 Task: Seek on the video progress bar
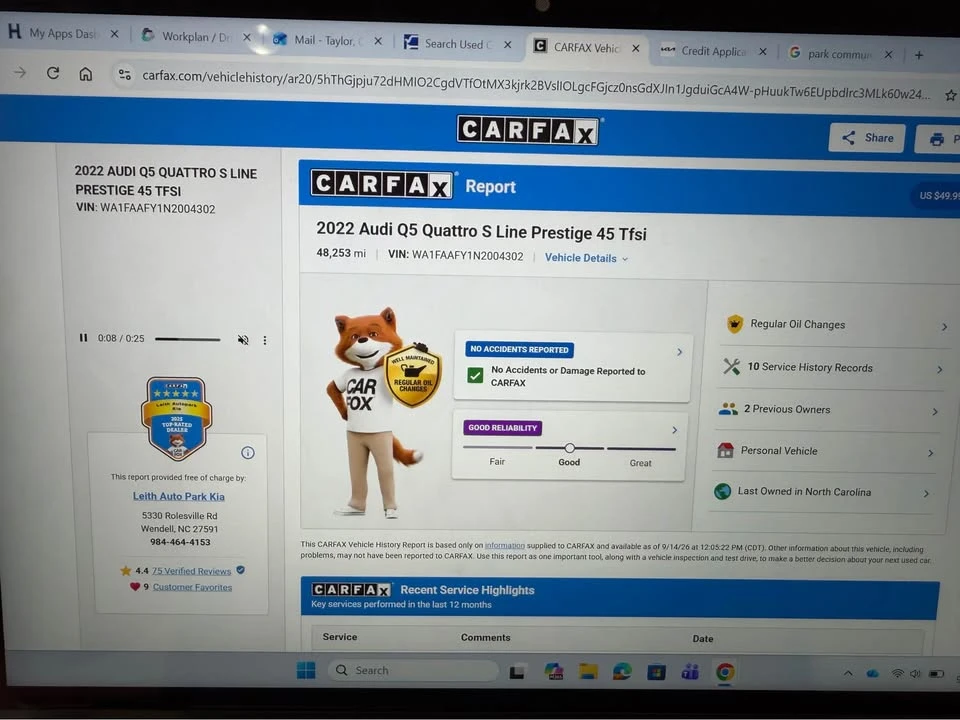pyautogui.click(x=187, y=339)
